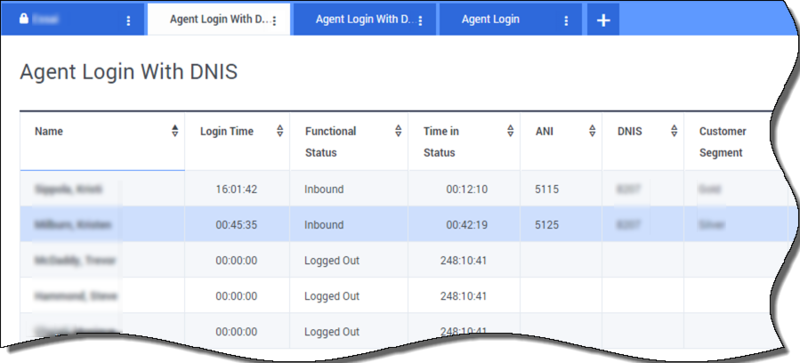This screenshot has width=800, height=363.
Task: Toggle the sort order for Time in Status
Action: 510,131
